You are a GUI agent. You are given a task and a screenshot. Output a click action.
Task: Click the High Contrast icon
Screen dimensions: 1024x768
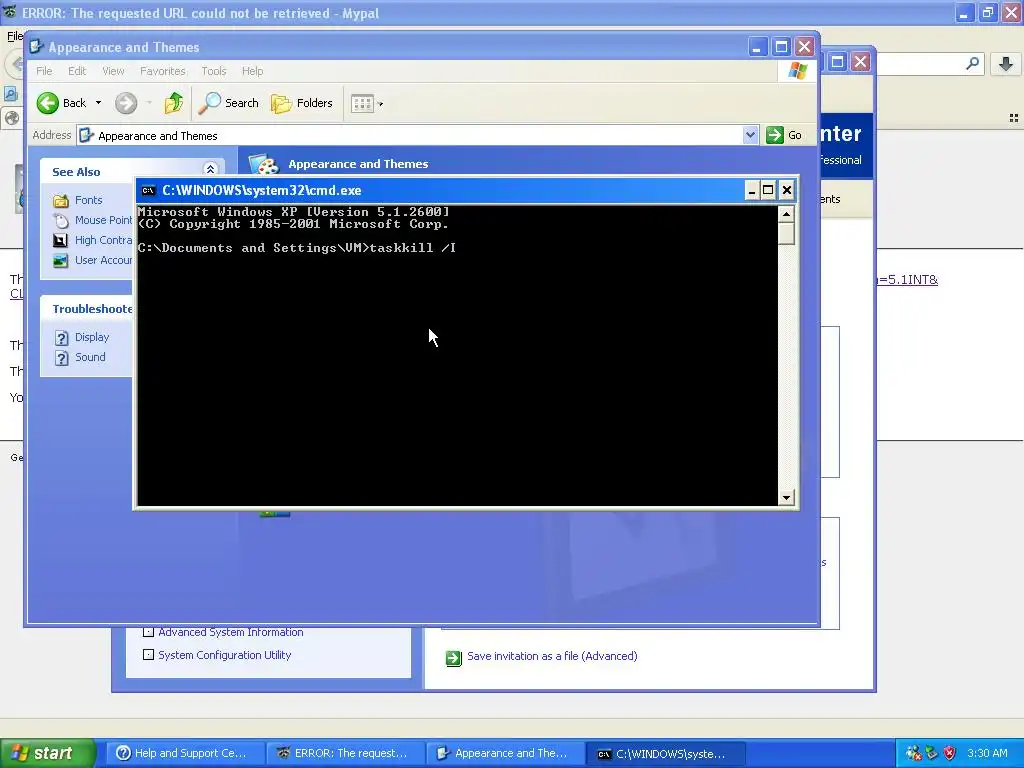point(60,240)
